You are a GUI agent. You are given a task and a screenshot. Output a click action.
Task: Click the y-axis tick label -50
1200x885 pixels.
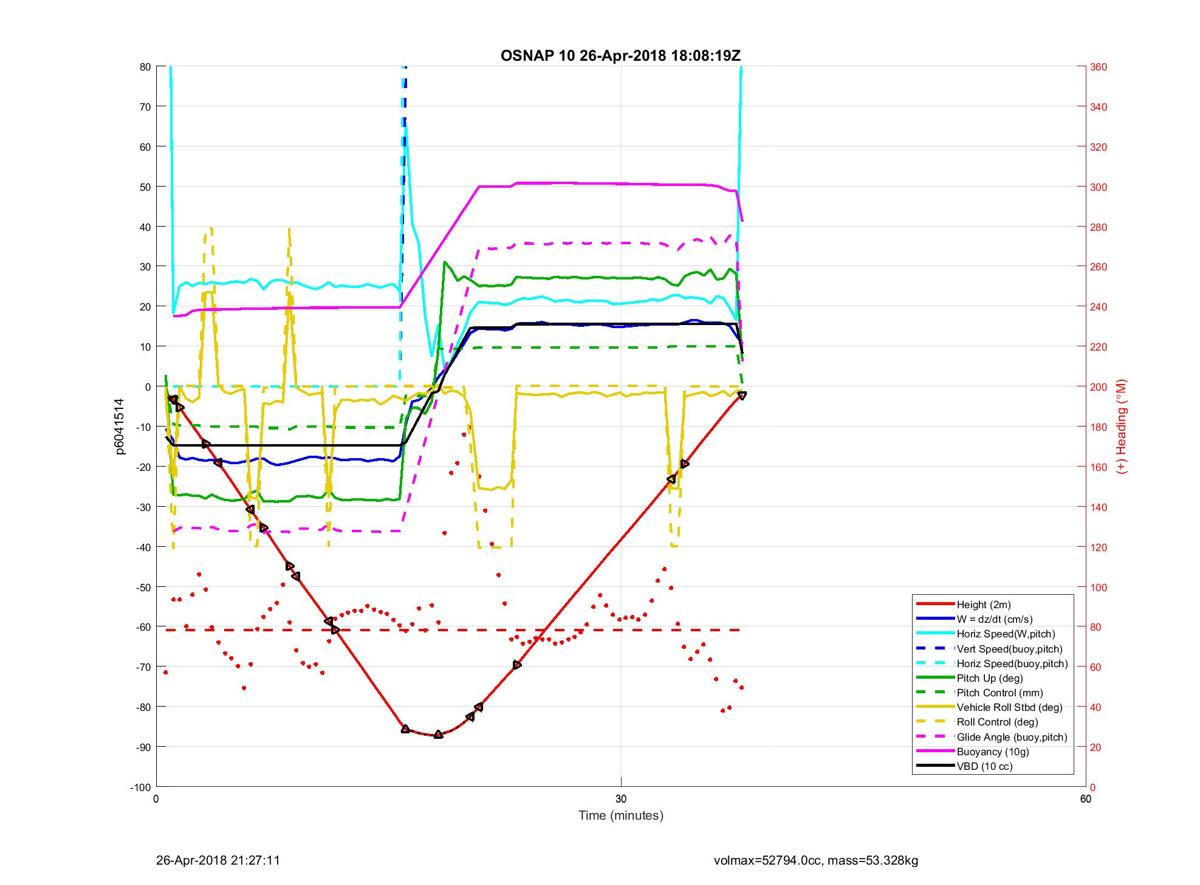tap(142, 587)
